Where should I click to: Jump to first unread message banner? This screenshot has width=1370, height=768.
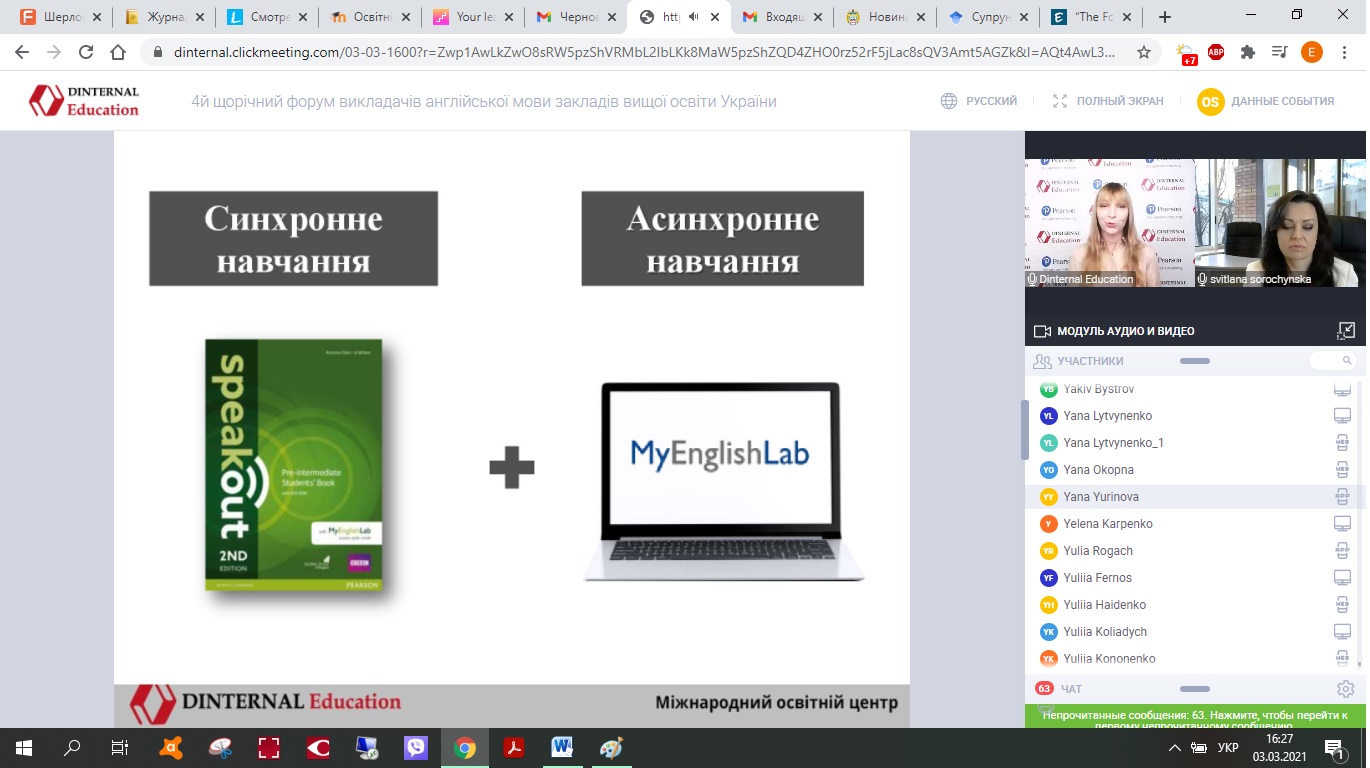(1195, 717)
